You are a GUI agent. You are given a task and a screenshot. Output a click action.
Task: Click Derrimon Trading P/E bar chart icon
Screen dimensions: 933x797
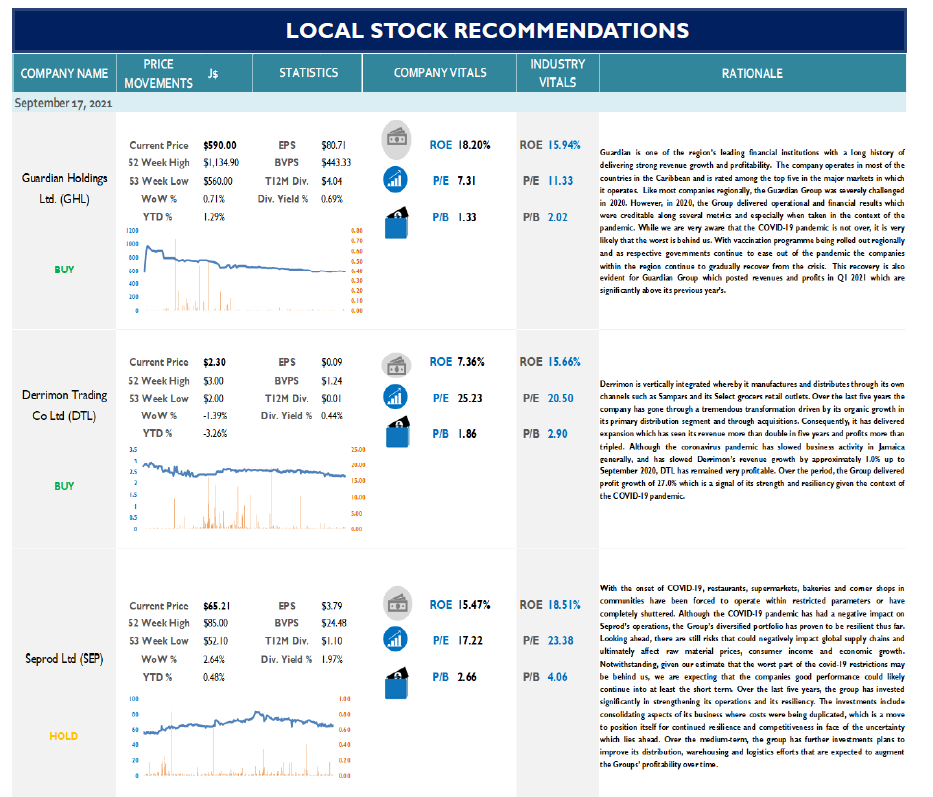(395, 397)
